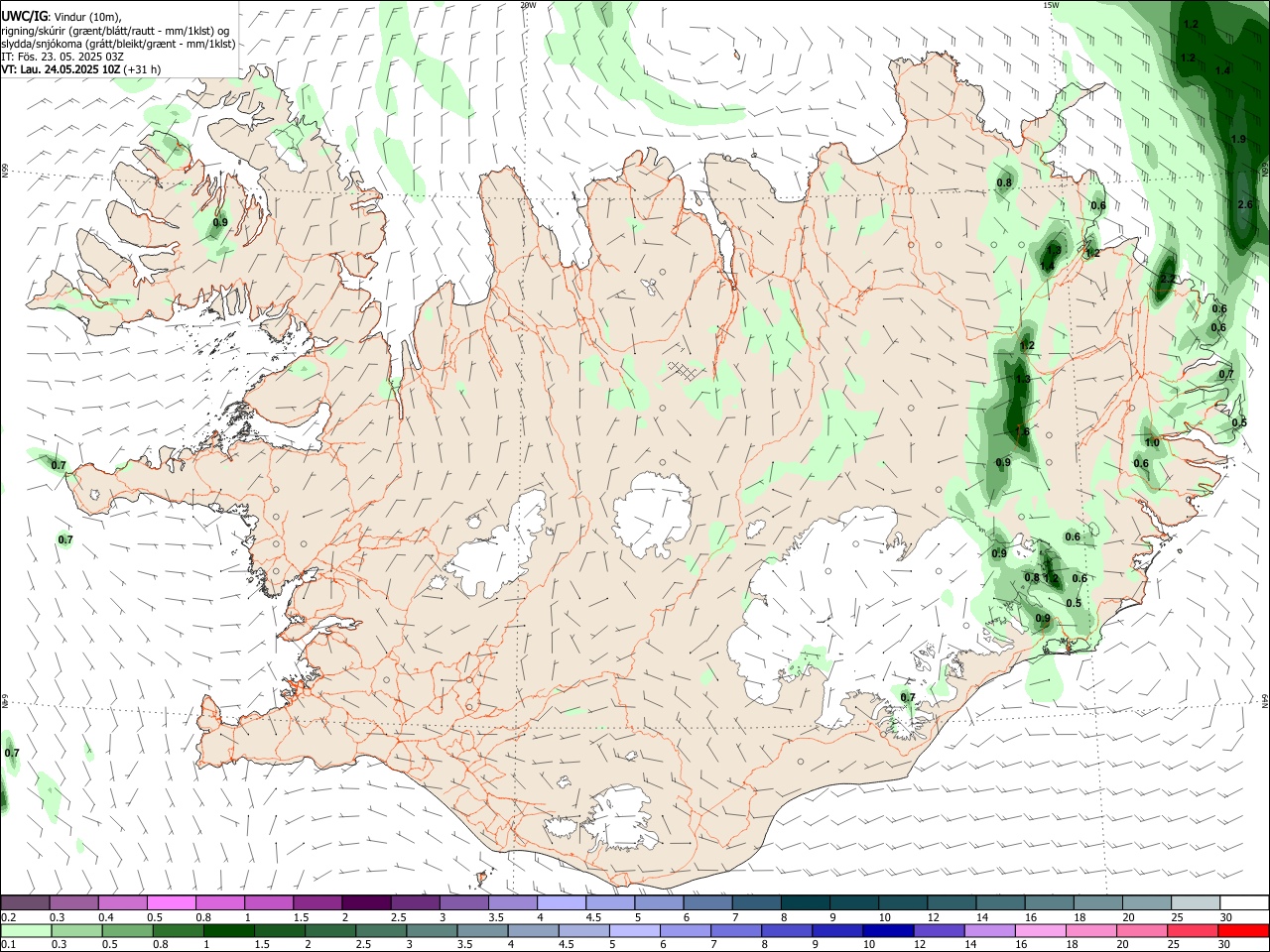Select the valid time line 'VT: Lau. 24.05.2025 10Z'
Image resolution: width=1270 pixels, height=952 pixels.
(x=61, y=69)
